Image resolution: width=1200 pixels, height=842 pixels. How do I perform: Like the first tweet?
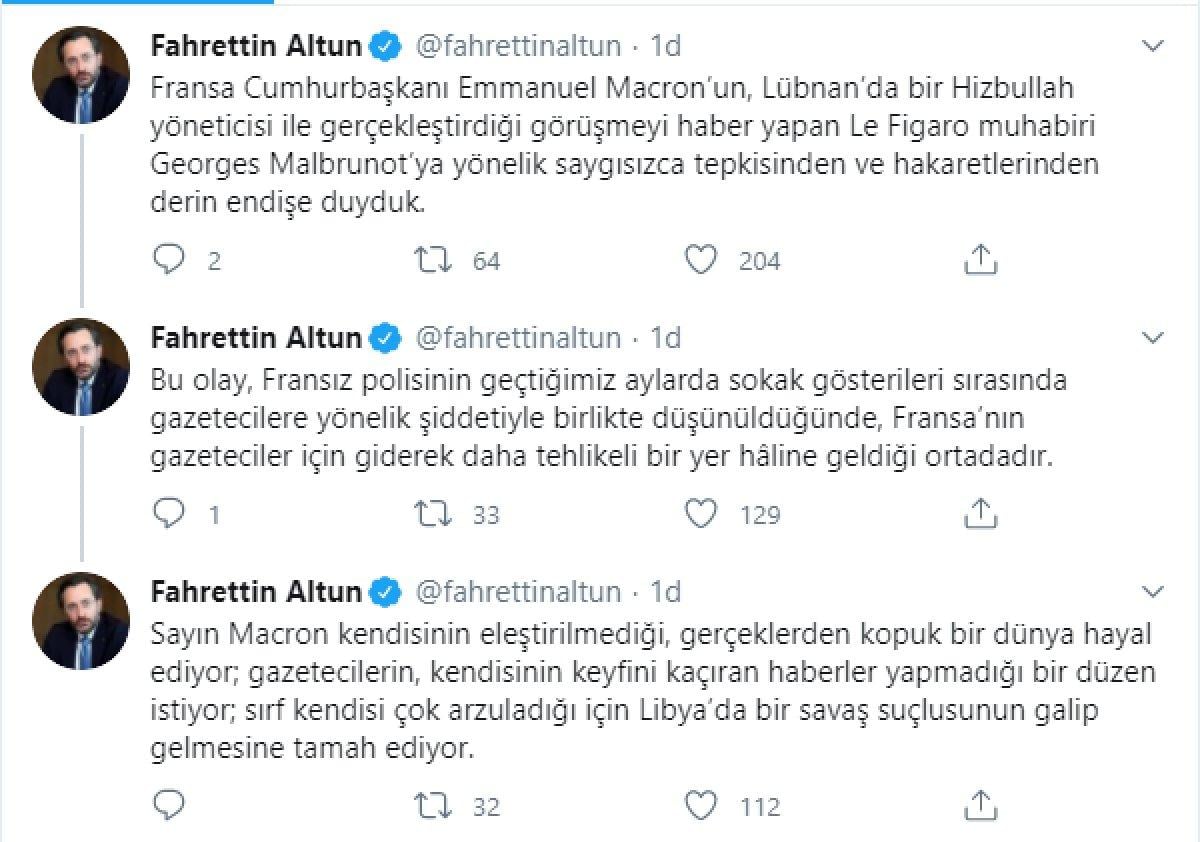(703, 260)
